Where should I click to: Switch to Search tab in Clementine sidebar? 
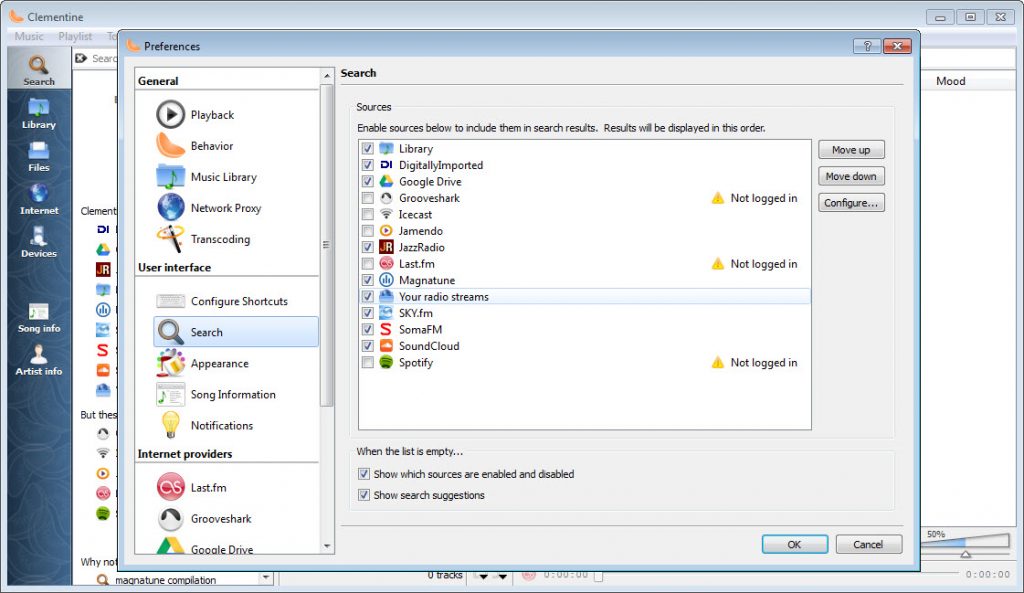pyautogui.click(x=39, y=70)
